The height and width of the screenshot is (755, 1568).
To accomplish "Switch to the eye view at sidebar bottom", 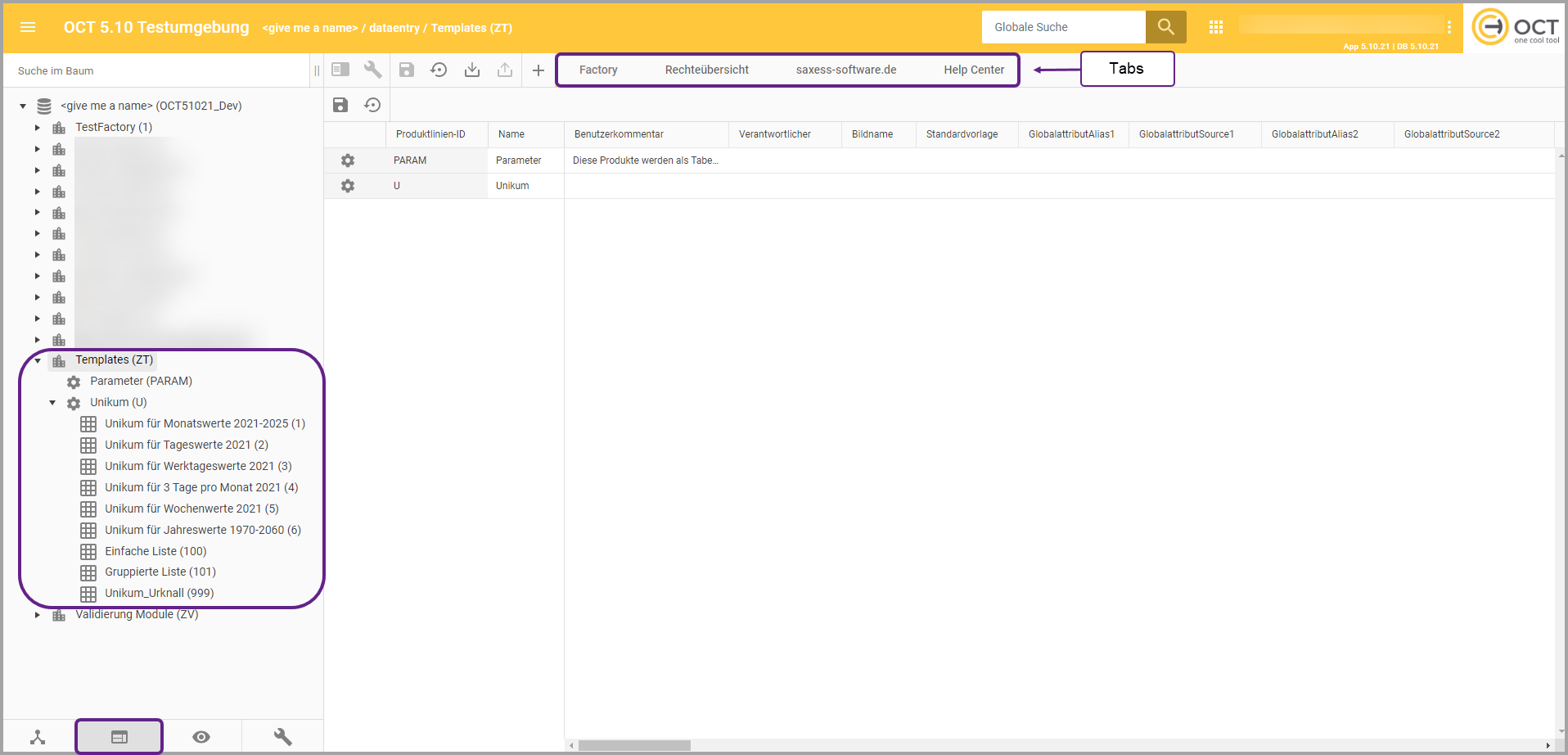I will click(x=201, y=737).
